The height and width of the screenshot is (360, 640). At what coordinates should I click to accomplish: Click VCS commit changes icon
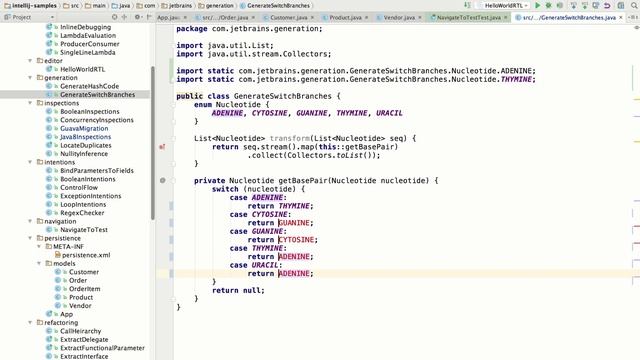pyautogui.click(x=584, y=5)
